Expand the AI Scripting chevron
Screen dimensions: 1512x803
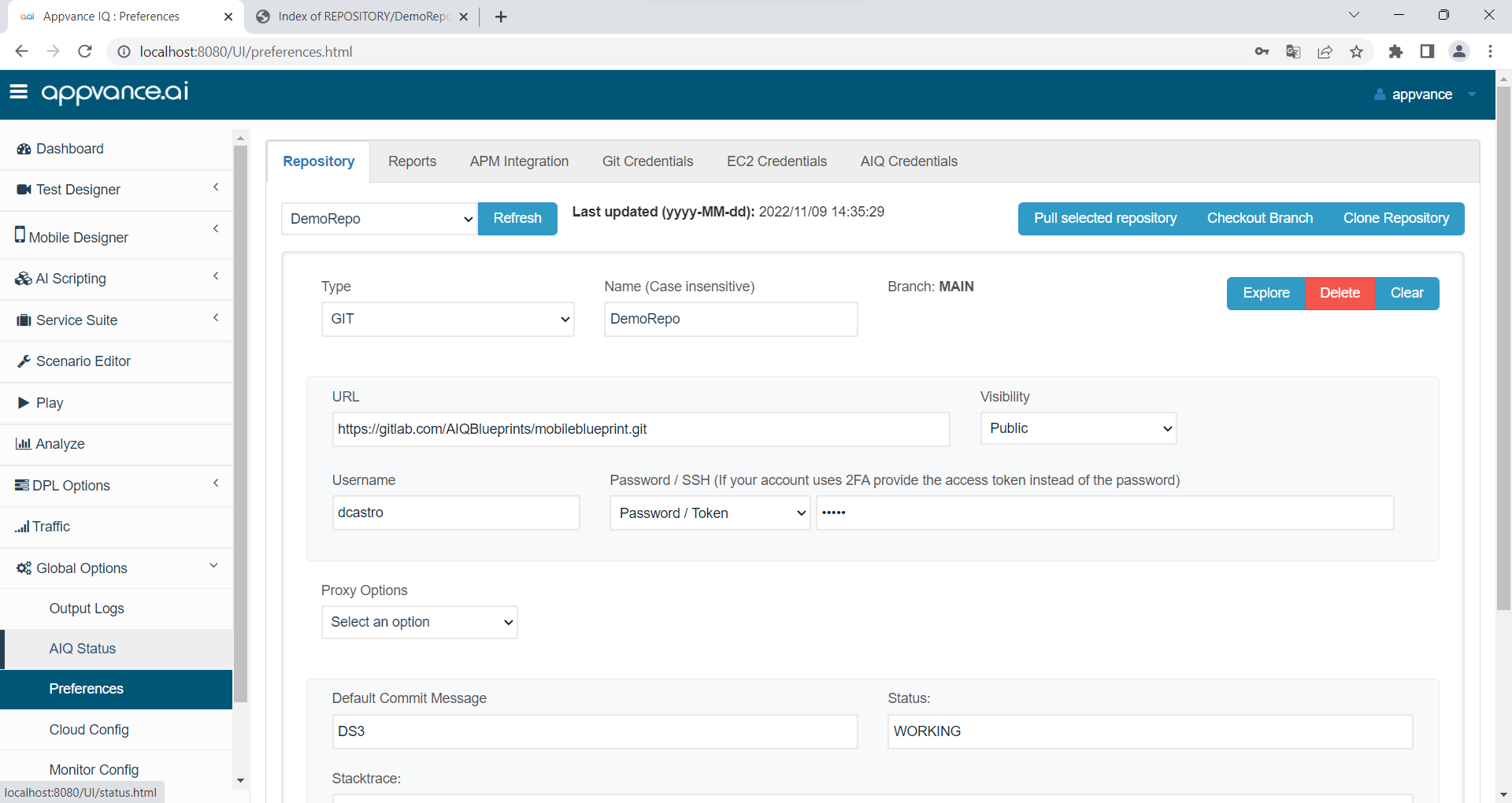click(216, 276)
